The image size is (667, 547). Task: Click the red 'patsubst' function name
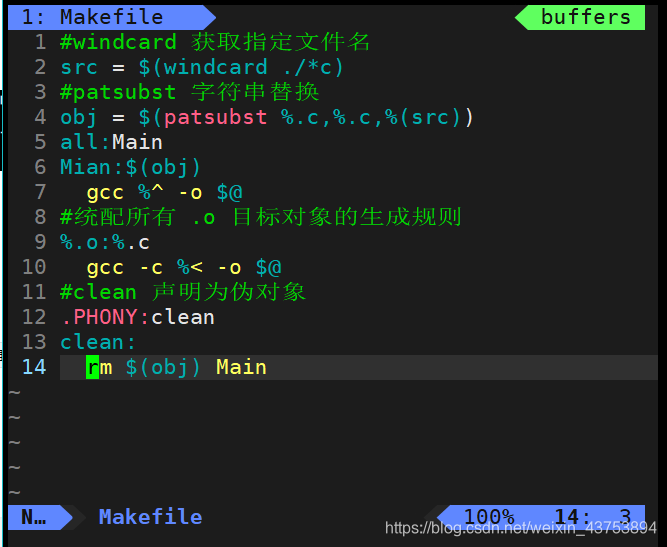(x=216, y=117)
